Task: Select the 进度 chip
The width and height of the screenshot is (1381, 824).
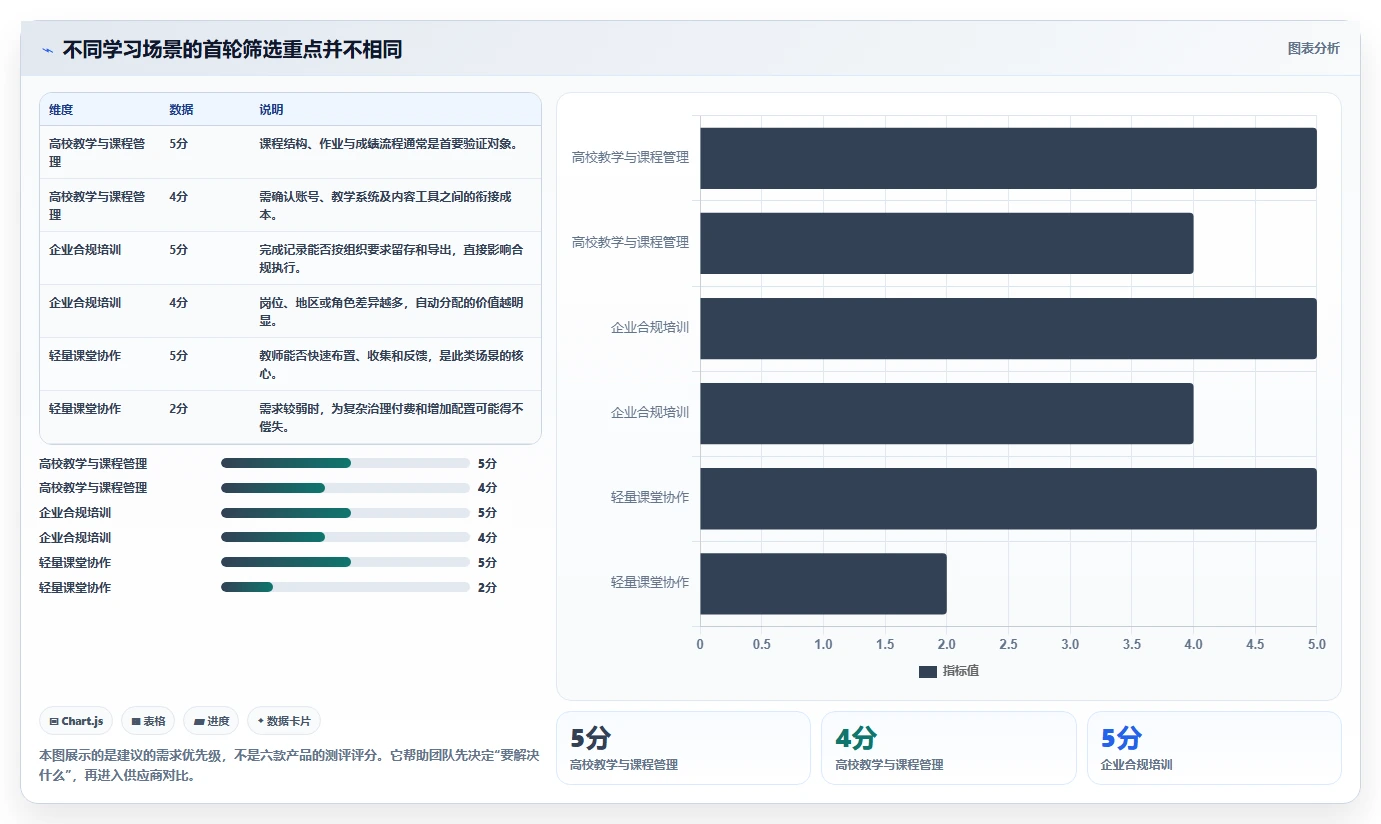Action: [x=211, y=721]
